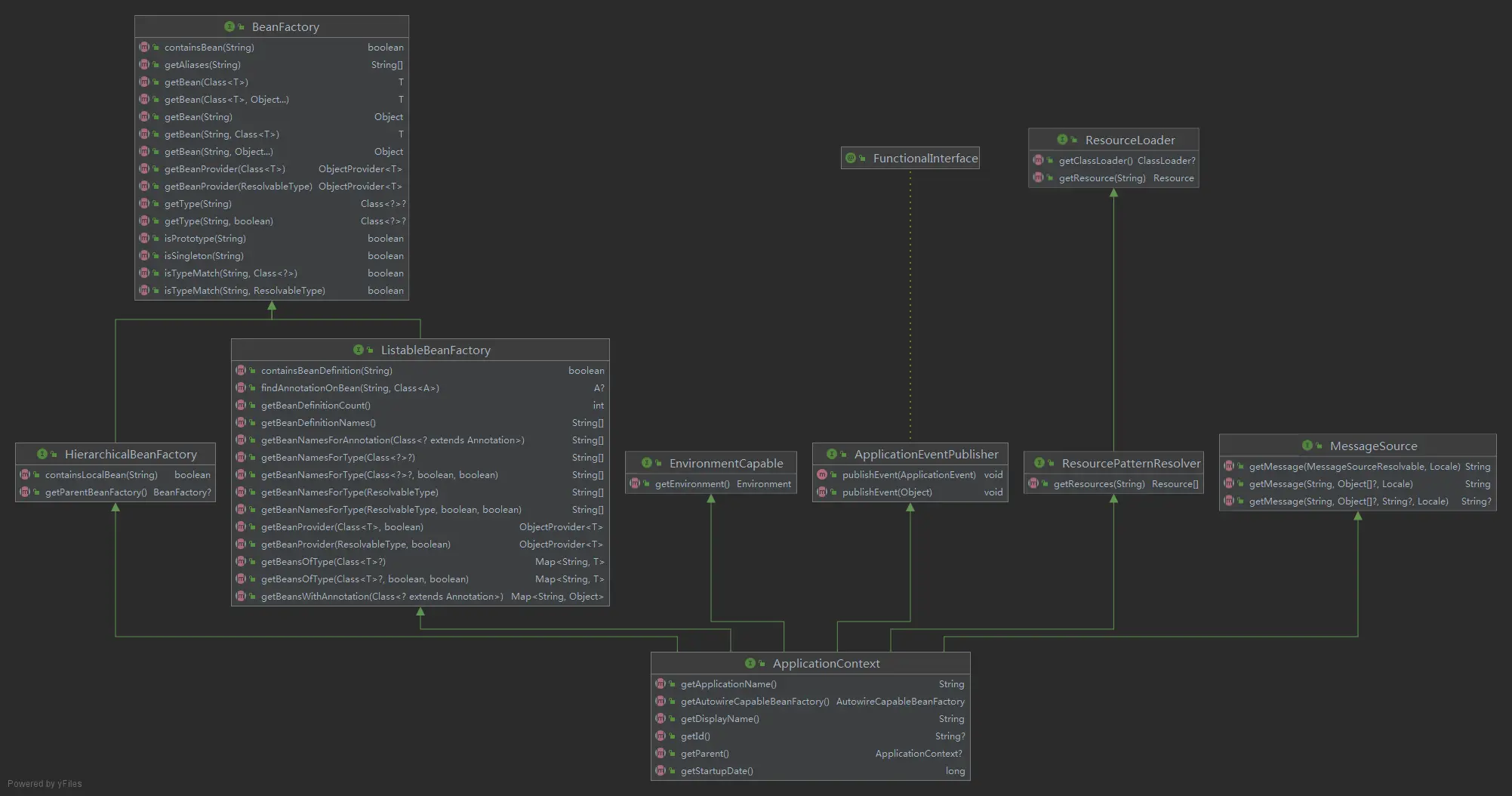Click getBeanProvider(ResolvableType) in BeanFactory
Screen dimensions: 1512x796
point(238,186)
